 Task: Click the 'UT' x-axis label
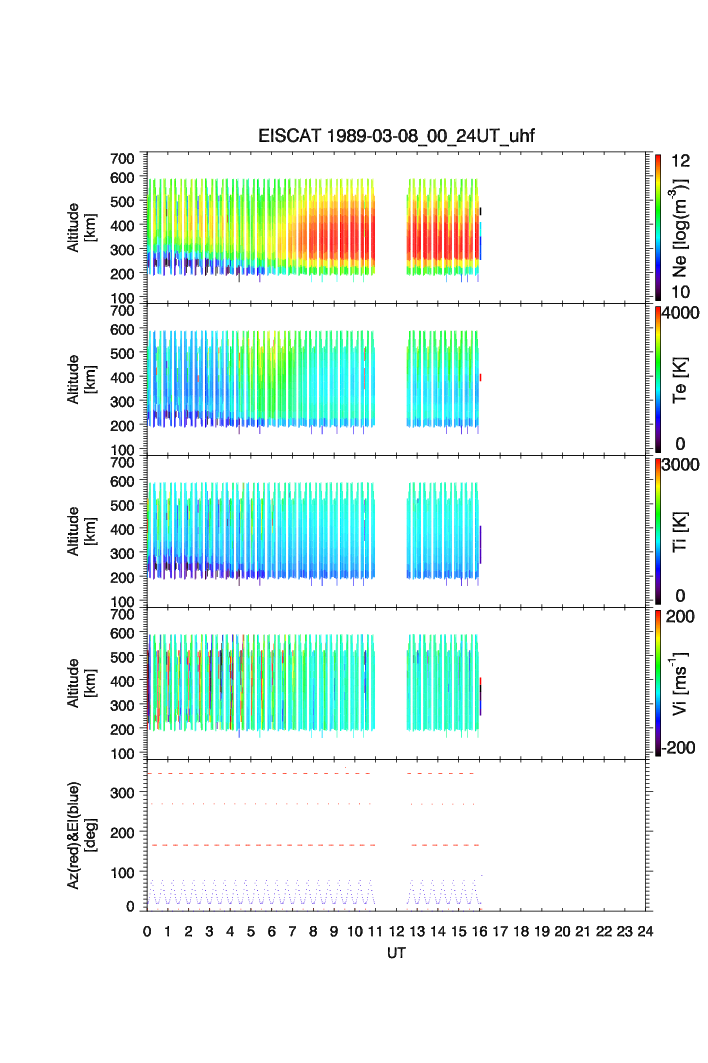[397, 954]
